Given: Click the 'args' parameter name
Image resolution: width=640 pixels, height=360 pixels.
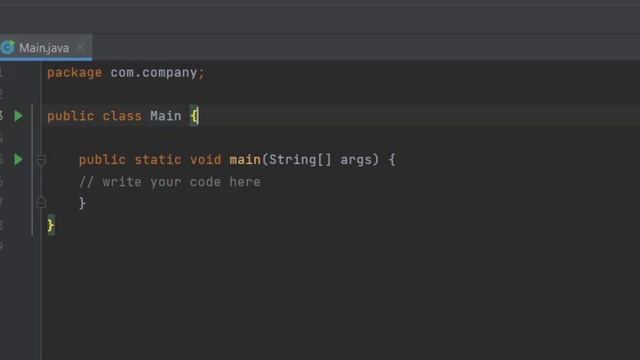Looking at the screenshot, I should click(356, 160).
